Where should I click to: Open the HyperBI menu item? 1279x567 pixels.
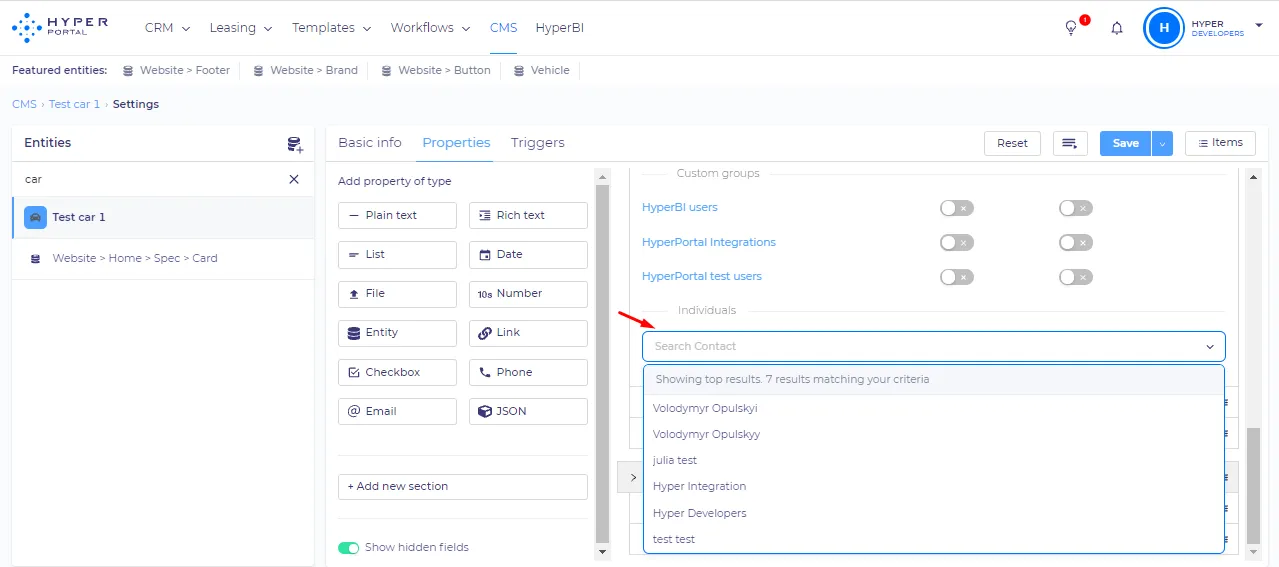[560, 28]
